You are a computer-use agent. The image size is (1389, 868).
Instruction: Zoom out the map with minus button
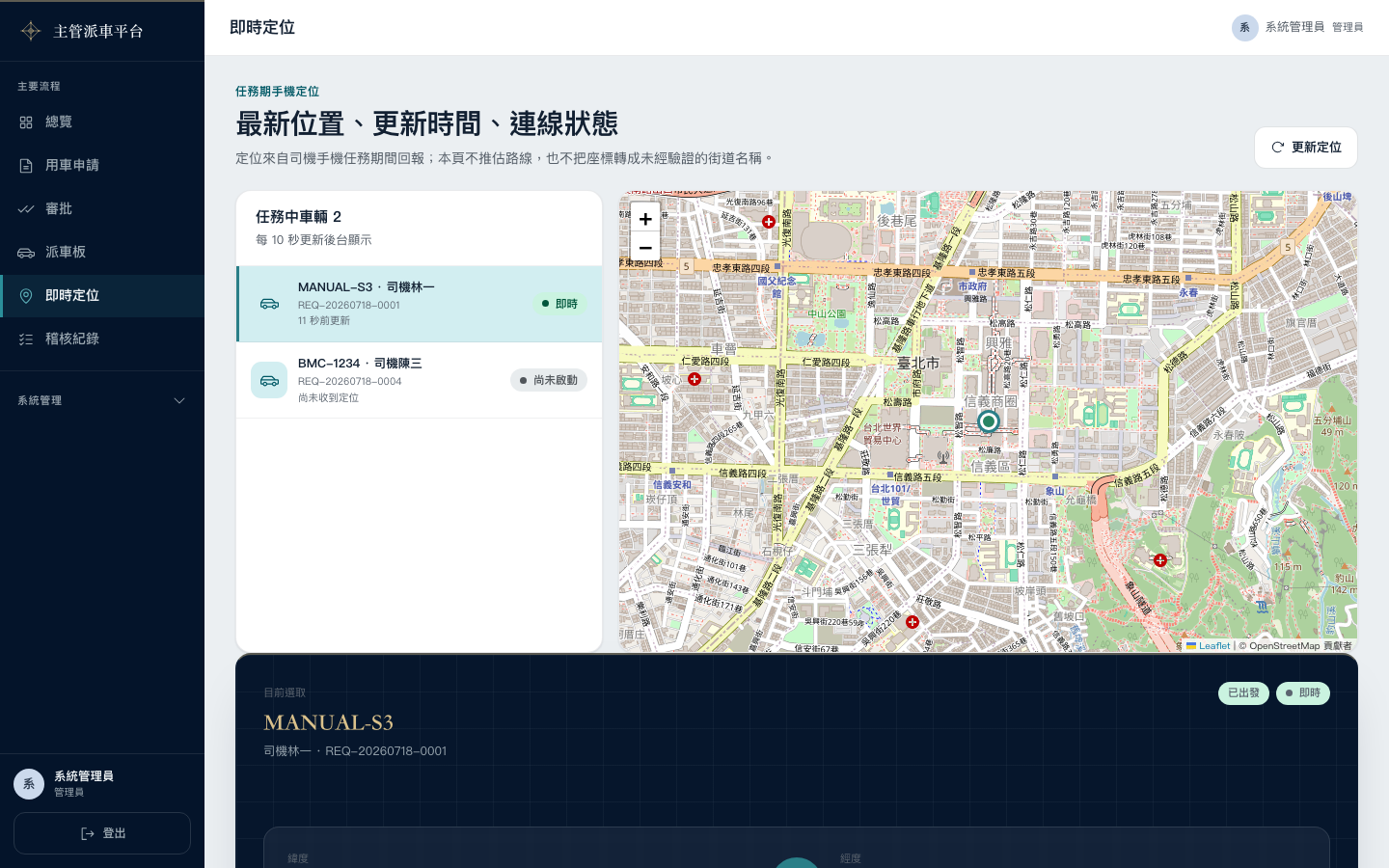pos(645,248)
